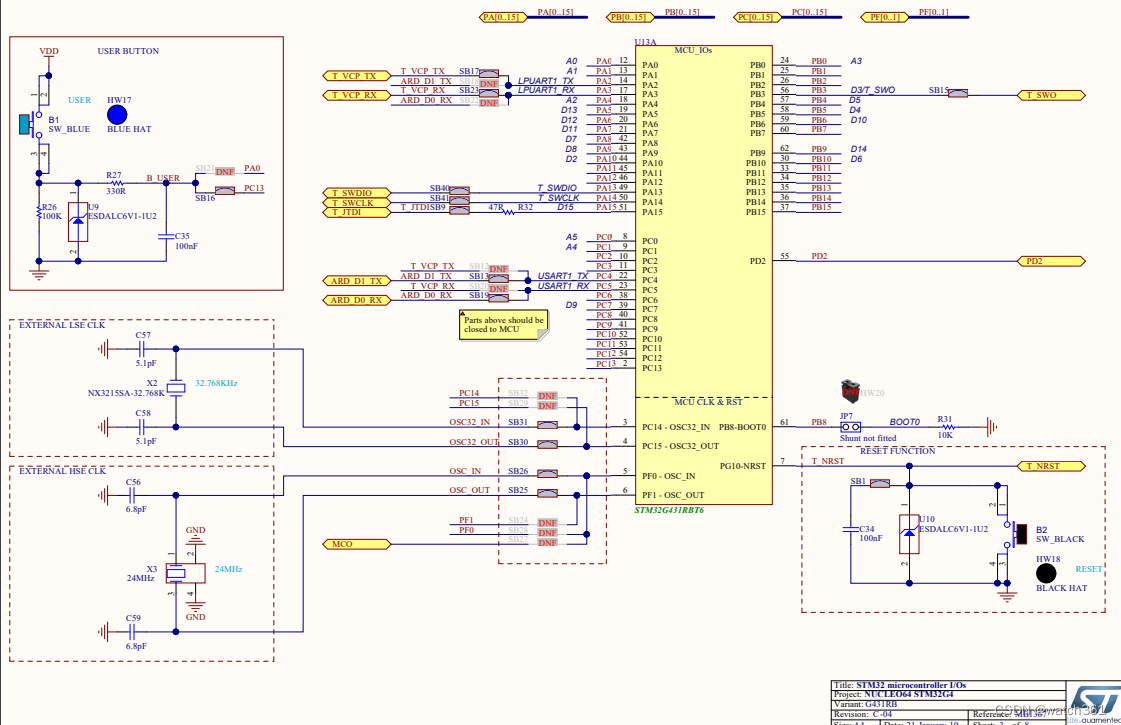Select the yellow T_SWCLK port tag

357,203
